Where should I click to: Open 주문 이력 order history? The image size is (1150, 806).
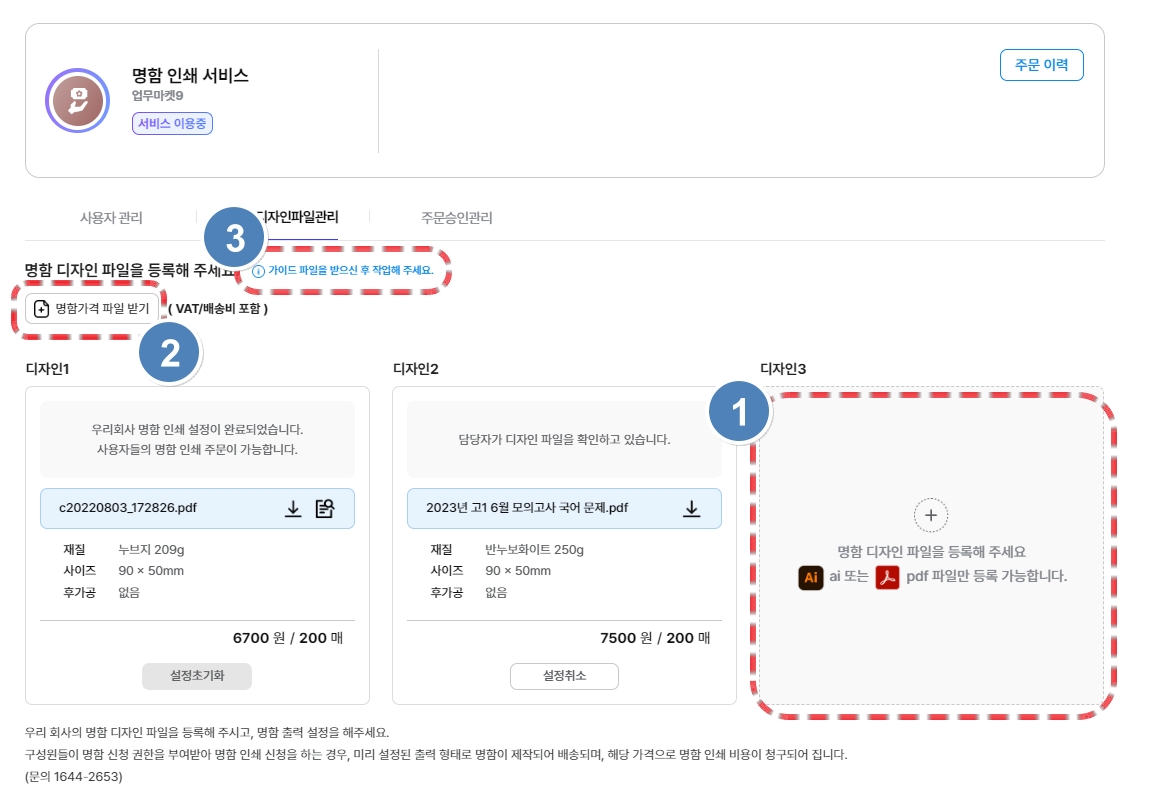click(x=1041, y=65)
